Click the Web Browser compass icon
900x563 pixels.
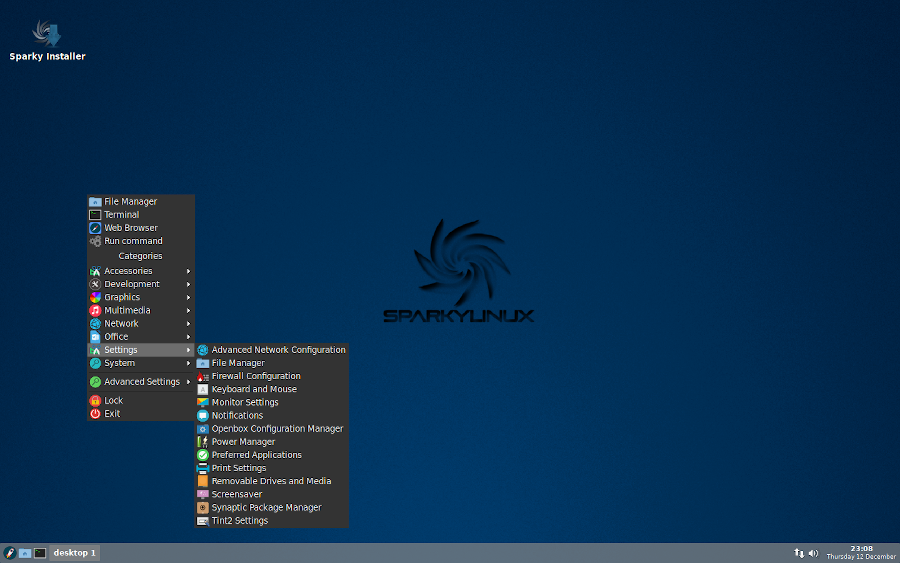(x=95, y=228)
